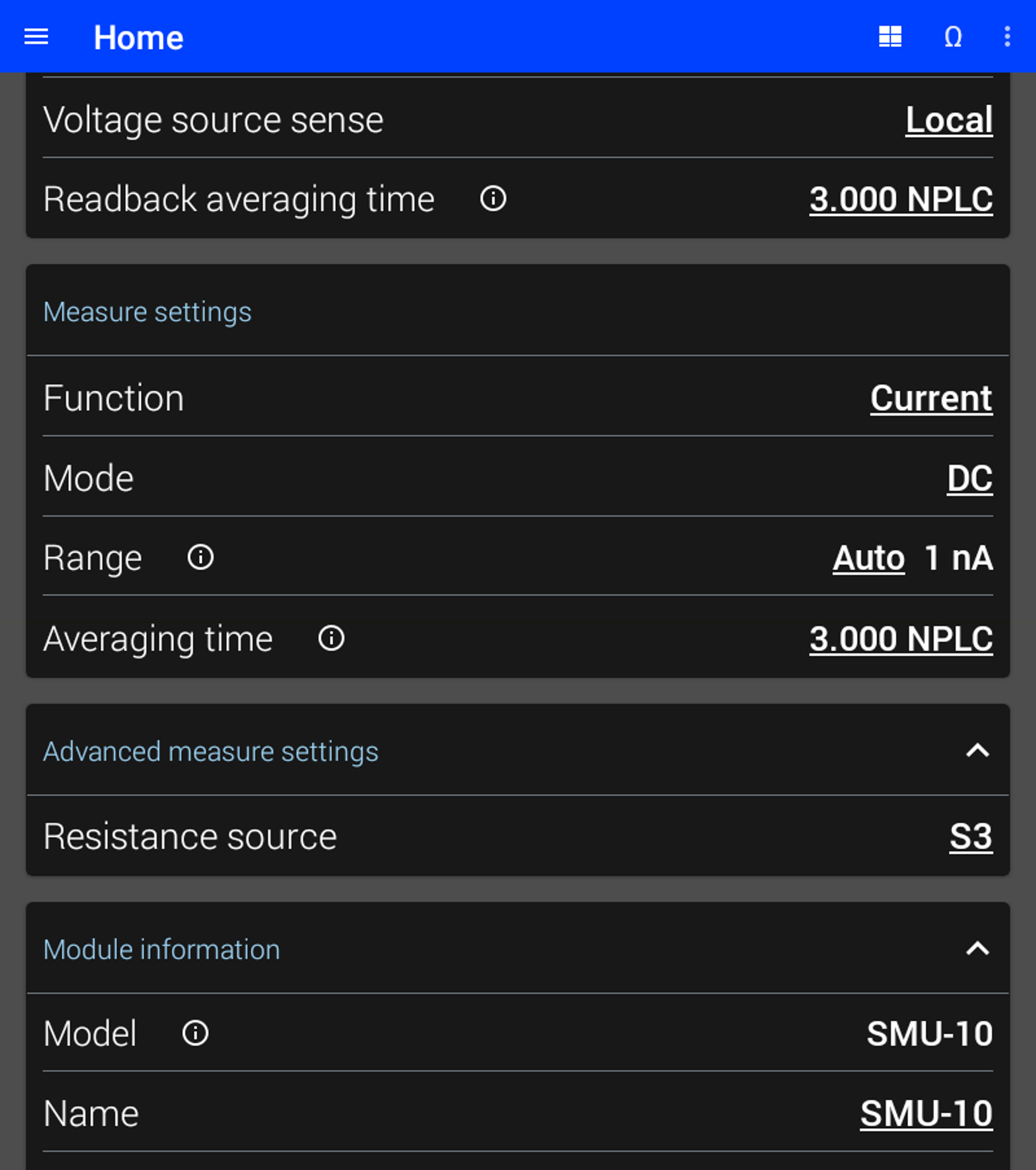Click the Home title in header
The height and width of the screenshot is (1170, 1036).
click(x=139, y=38)
